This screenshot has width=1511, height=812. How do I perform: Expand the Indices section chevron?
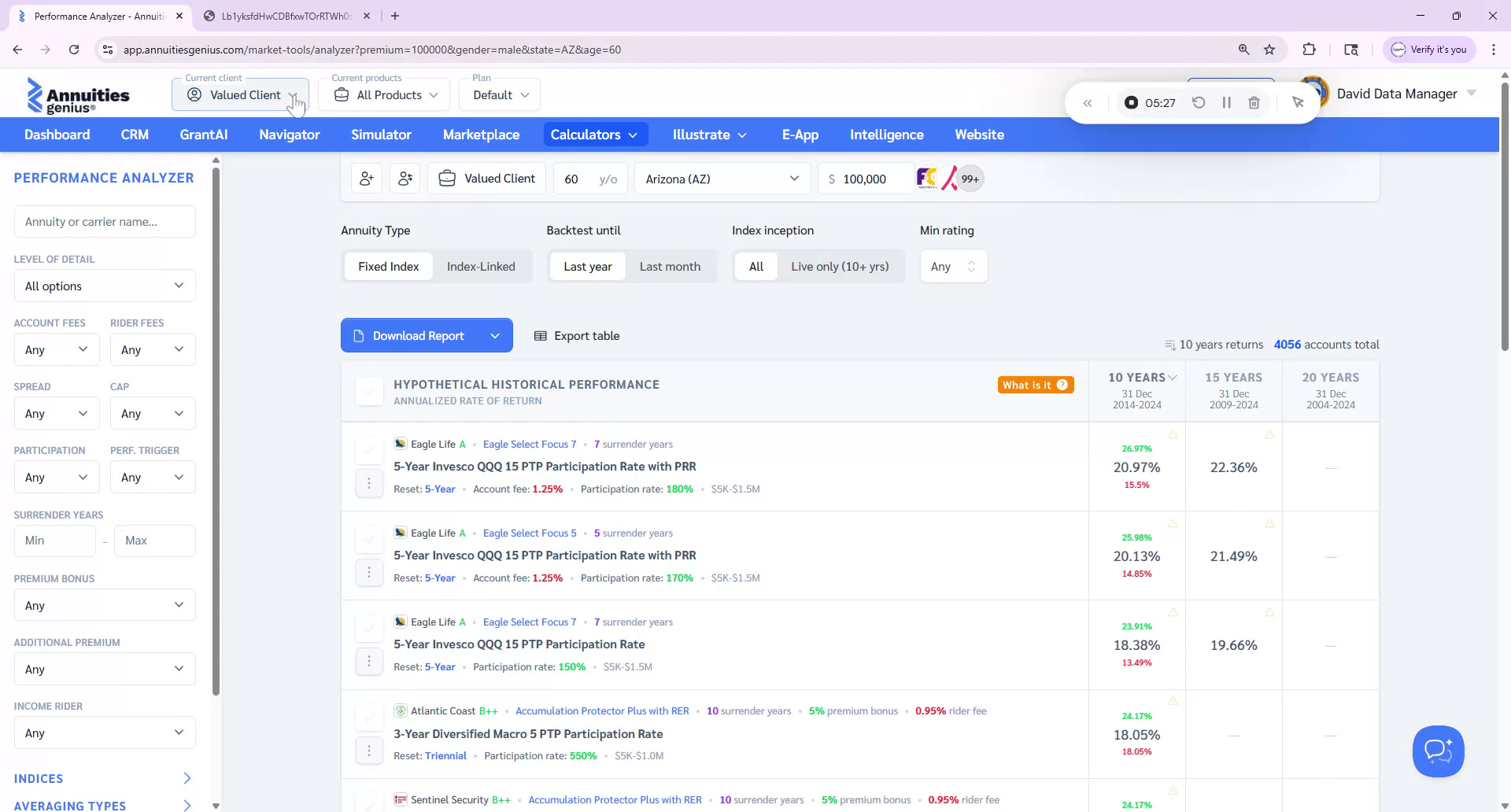pyautogui.click(x=187, y=778)
